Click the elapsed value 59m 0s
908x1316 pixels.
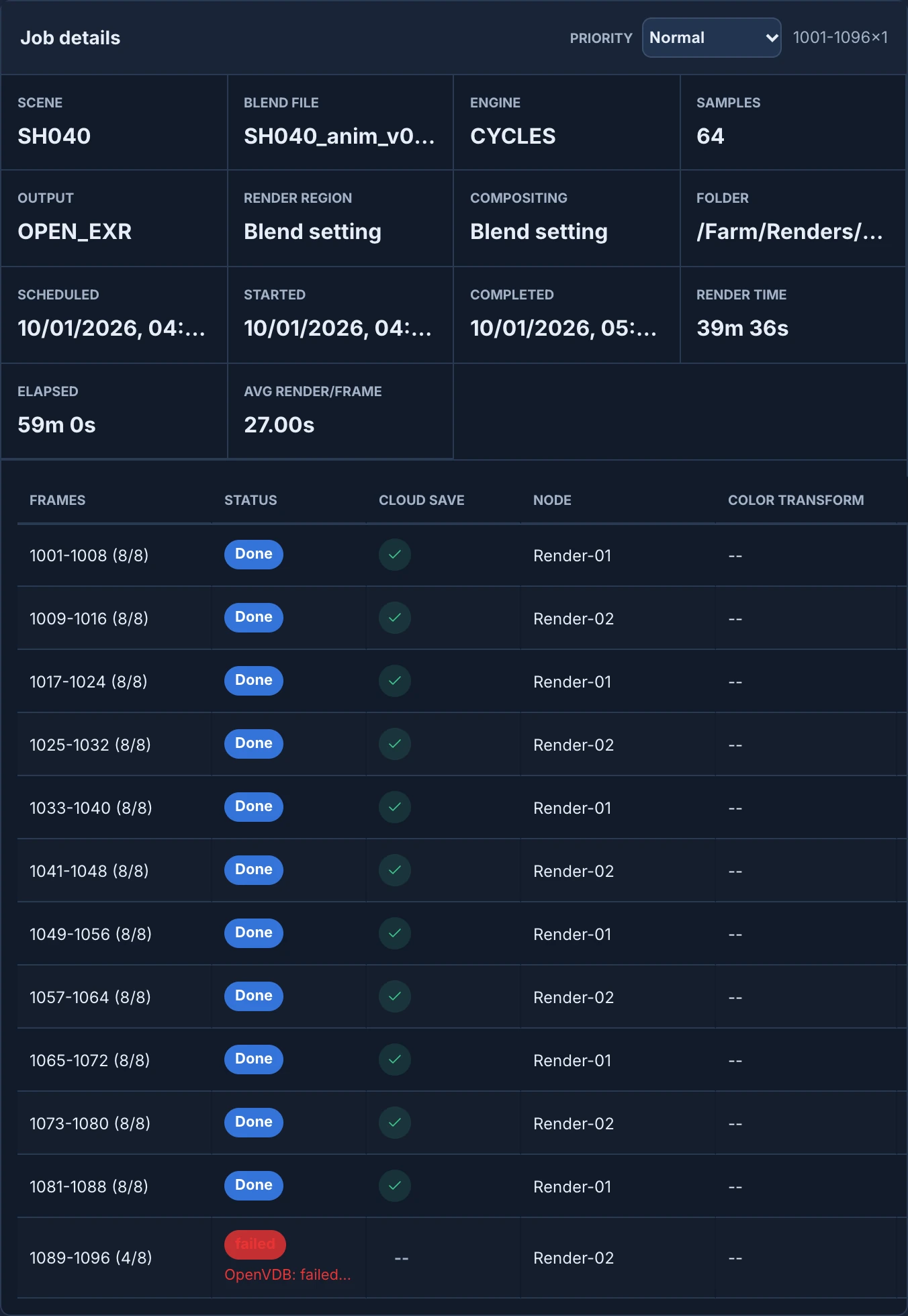click(x=56, y=425)
